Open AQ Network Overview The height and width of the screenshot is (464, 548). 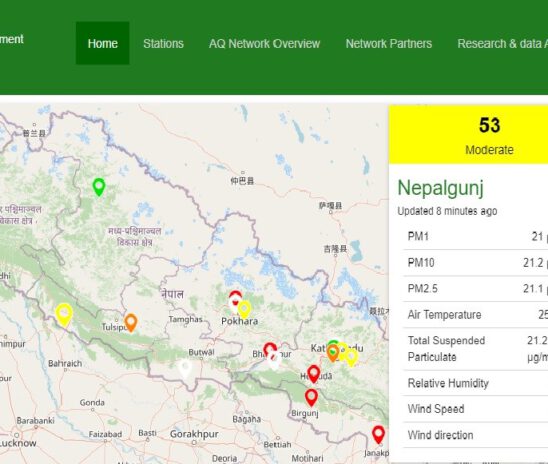[264, 44]
